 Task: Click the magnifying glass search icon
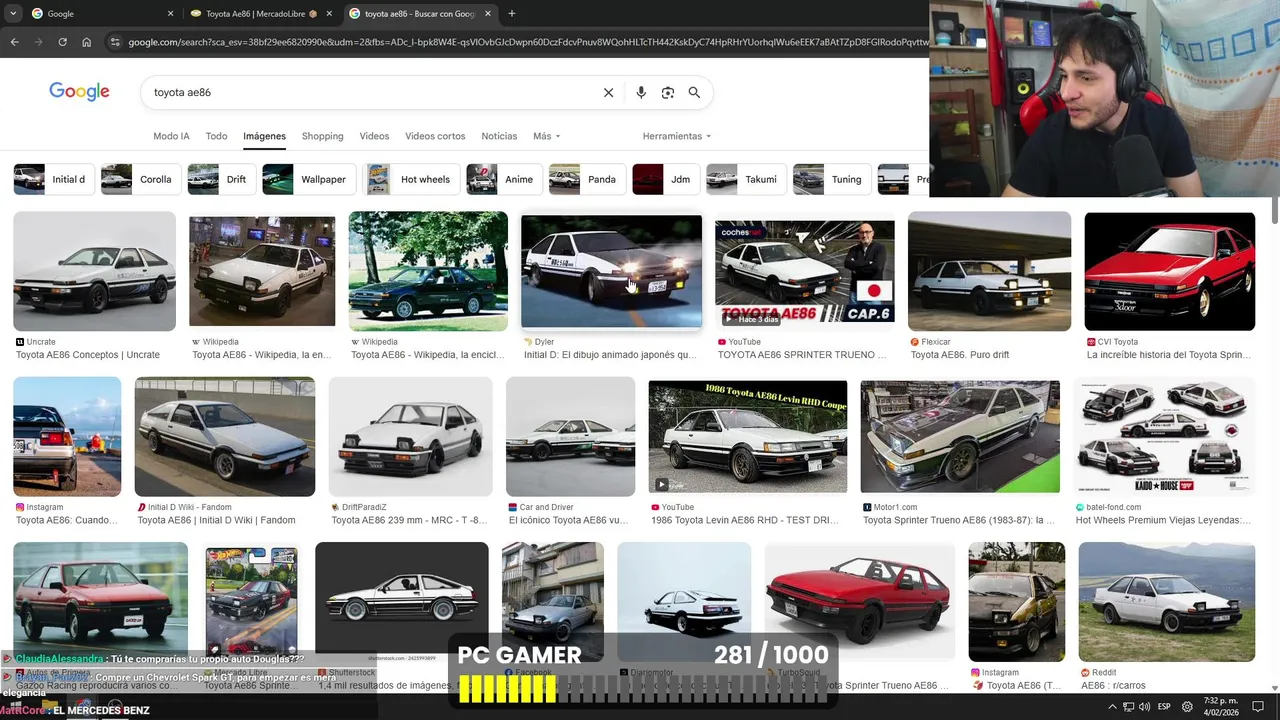click(694, 92)
